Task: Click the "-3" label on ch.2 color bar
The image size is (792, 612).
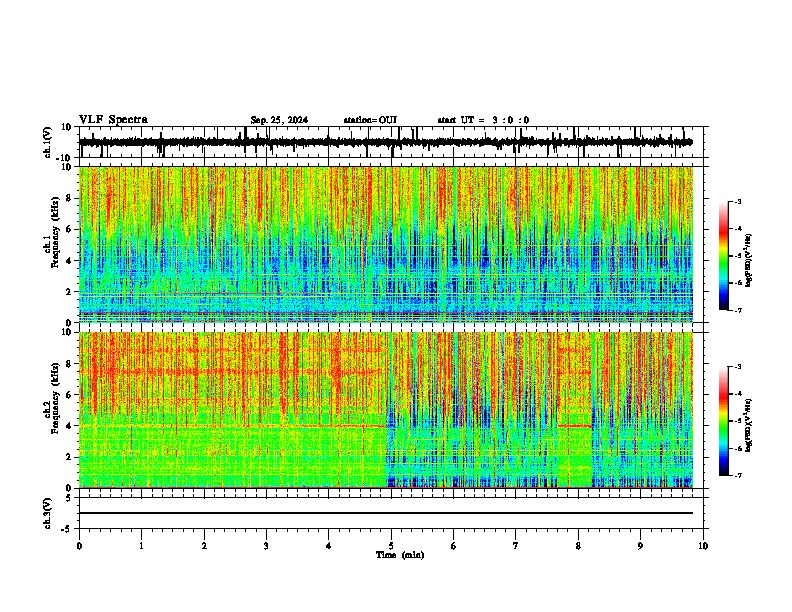Action: click(x=738, y=367)
